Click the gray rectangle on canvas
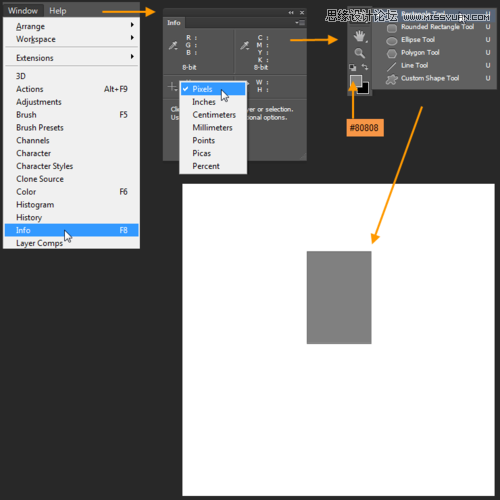 339,297
